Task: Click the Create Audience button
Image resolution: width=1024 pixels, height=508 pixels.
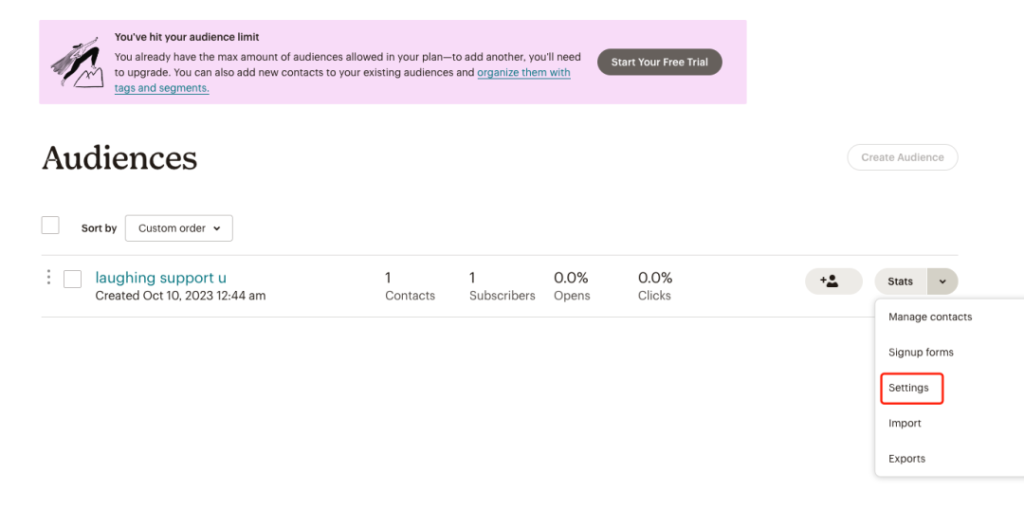Action: coord(903,157)
